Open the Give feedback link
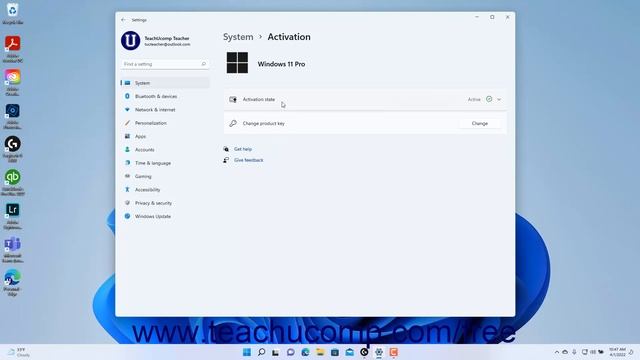Screen dimensions: 640x360 [249, 160]
